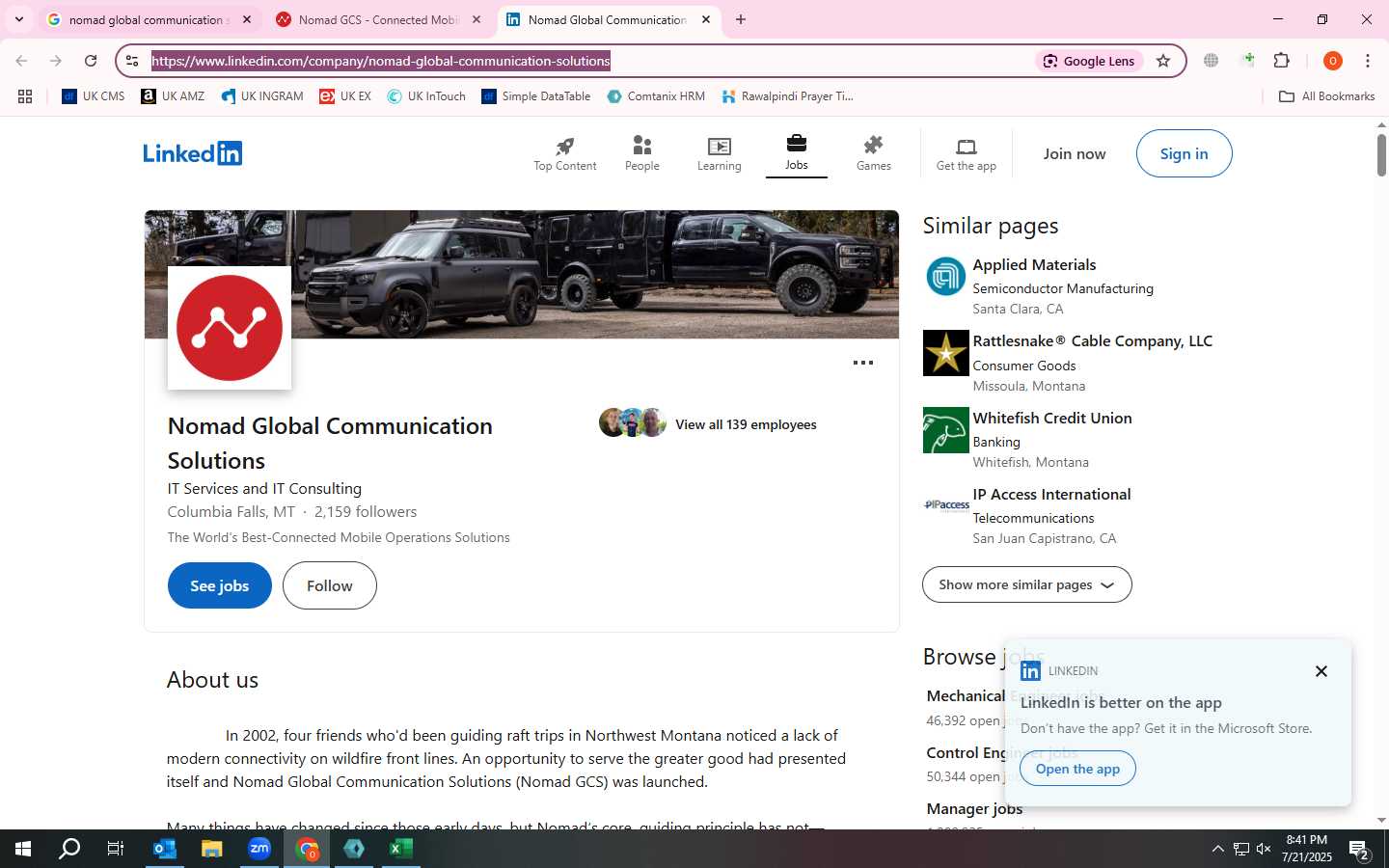Open Zoom from taskbar
This screenshot has height=868, width=1389.
click(259, 849)
